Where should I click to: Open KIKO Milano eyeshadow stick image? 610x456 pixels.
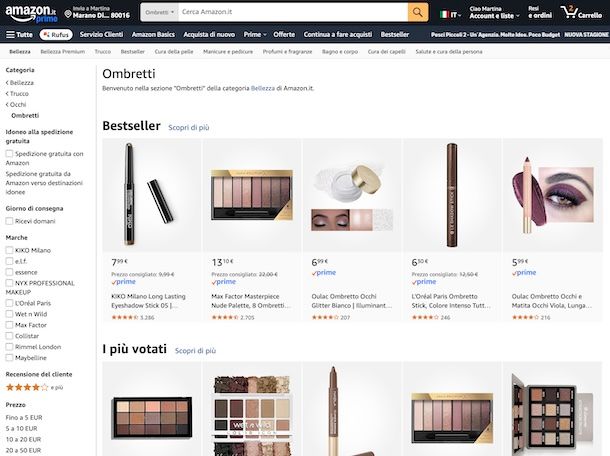(152, 195)
